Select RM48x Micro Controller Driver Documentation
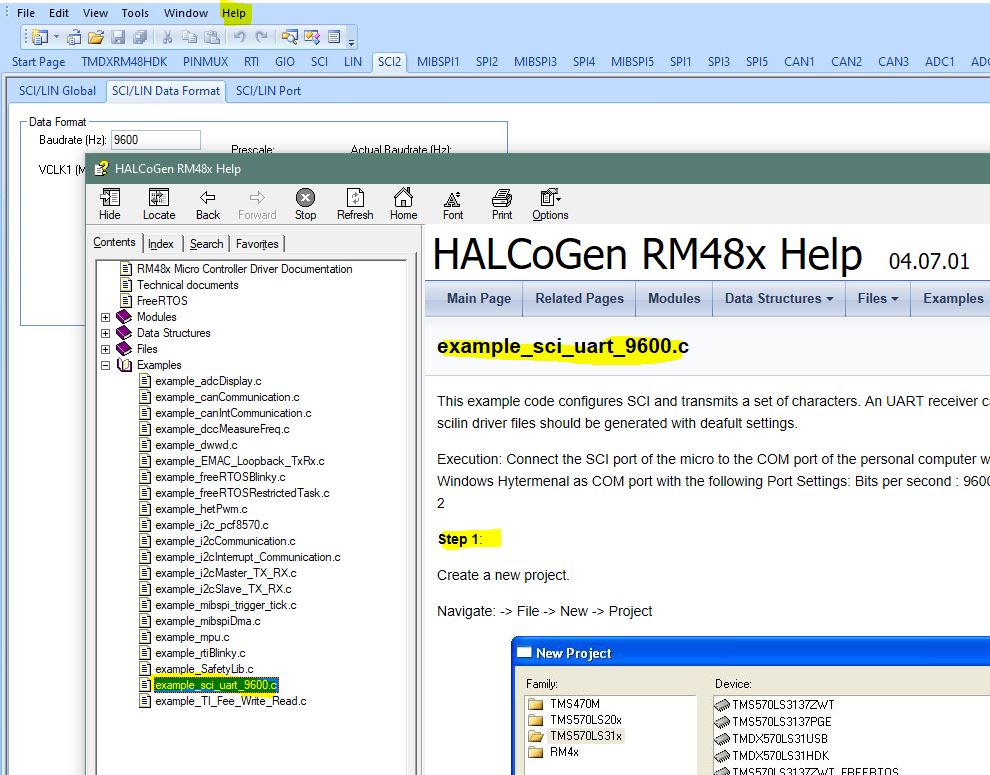The height and width of the screenshot is (775, 990). (244, 269)
